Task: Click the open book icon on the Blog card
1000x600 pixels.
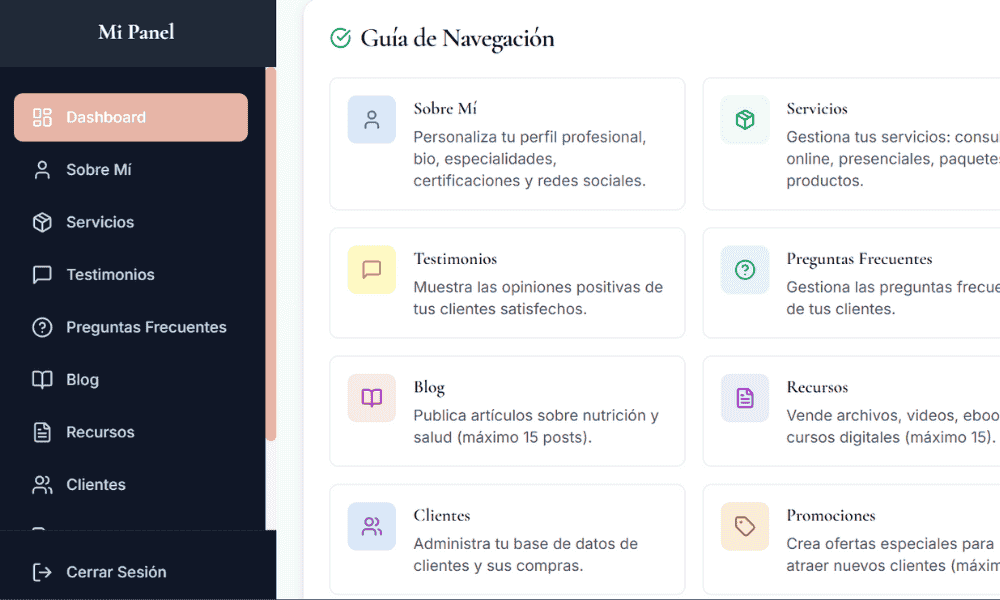Action: [x=371, y=398]
